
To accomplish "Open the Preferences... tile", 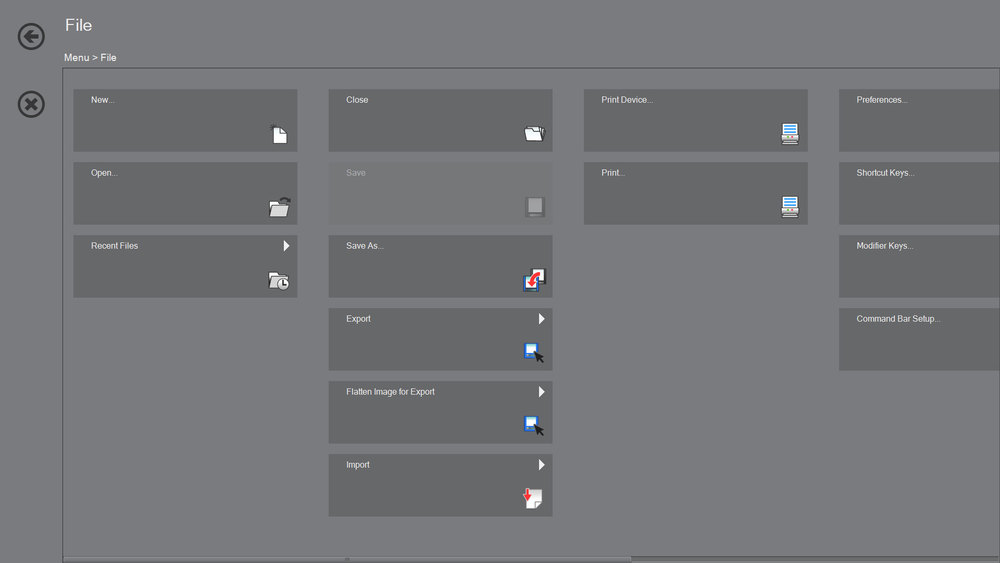I will pyautogui.click(x=919, y=121).
